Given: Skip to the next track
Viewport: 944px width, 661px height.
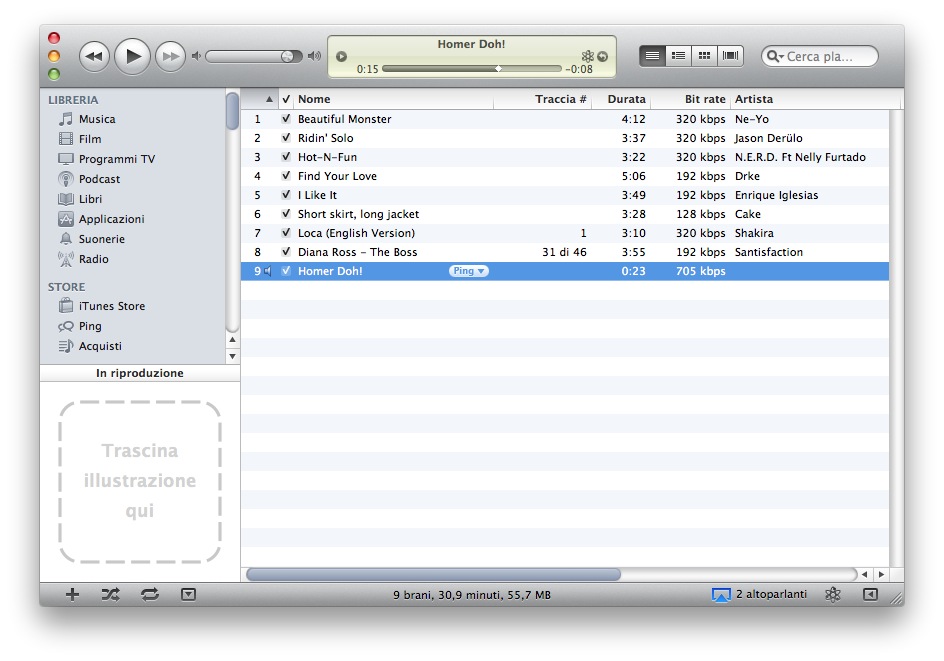Looking at the screenshot, I should pyautogui.click(x=171, y=57).
